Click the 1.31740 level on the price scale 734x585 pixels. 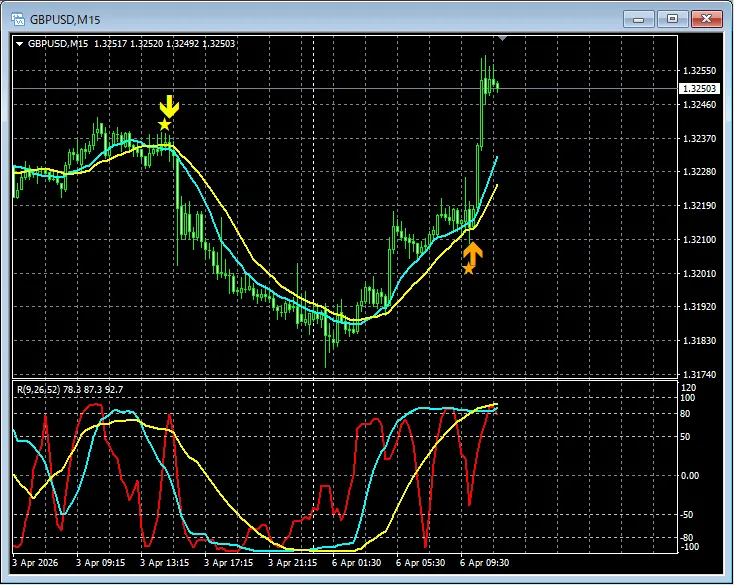(x=698, y=374)
